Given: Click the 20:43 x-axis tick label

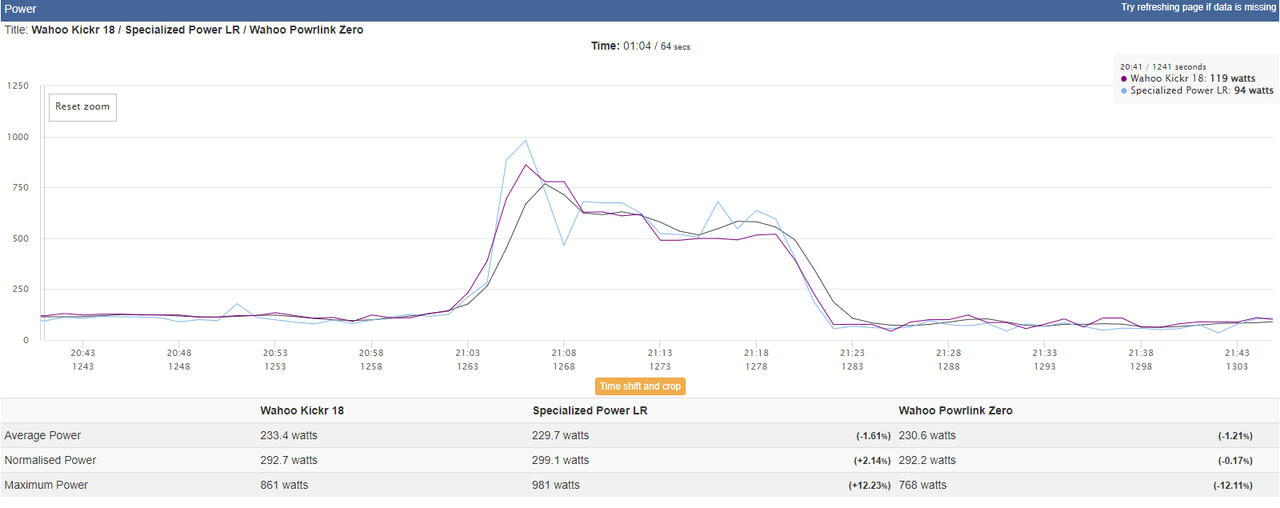Looking at the screenshot, I should (x=83, y=353).
